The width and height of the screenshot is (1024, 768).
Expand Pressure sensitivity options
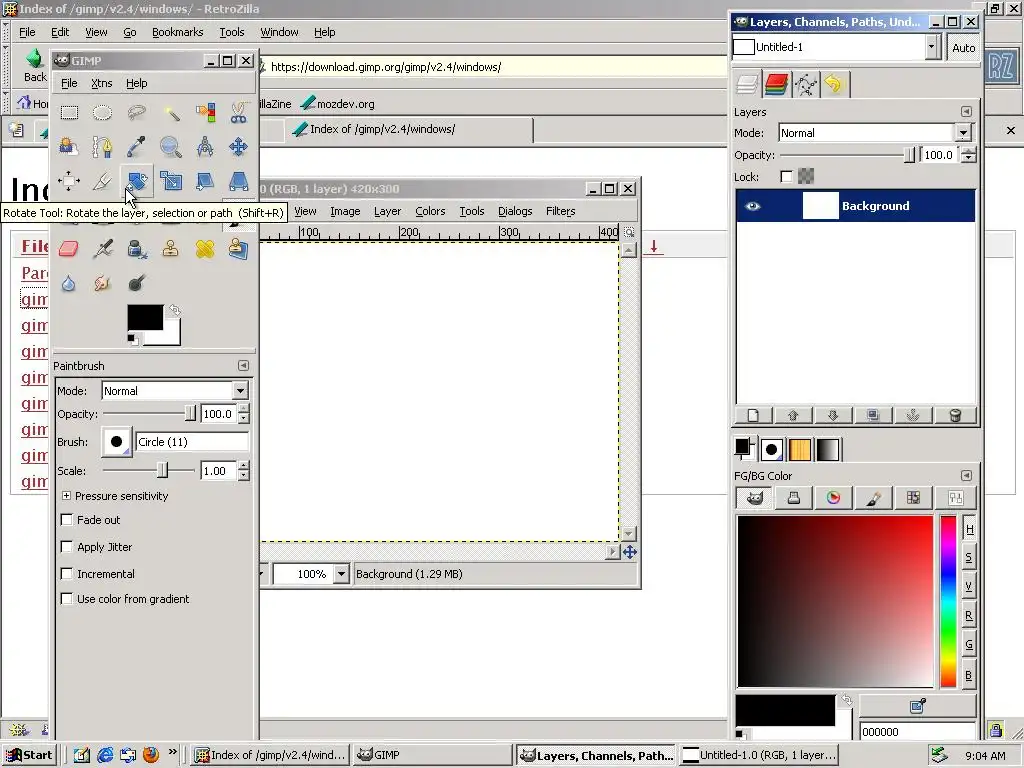(x=66, y=496)
